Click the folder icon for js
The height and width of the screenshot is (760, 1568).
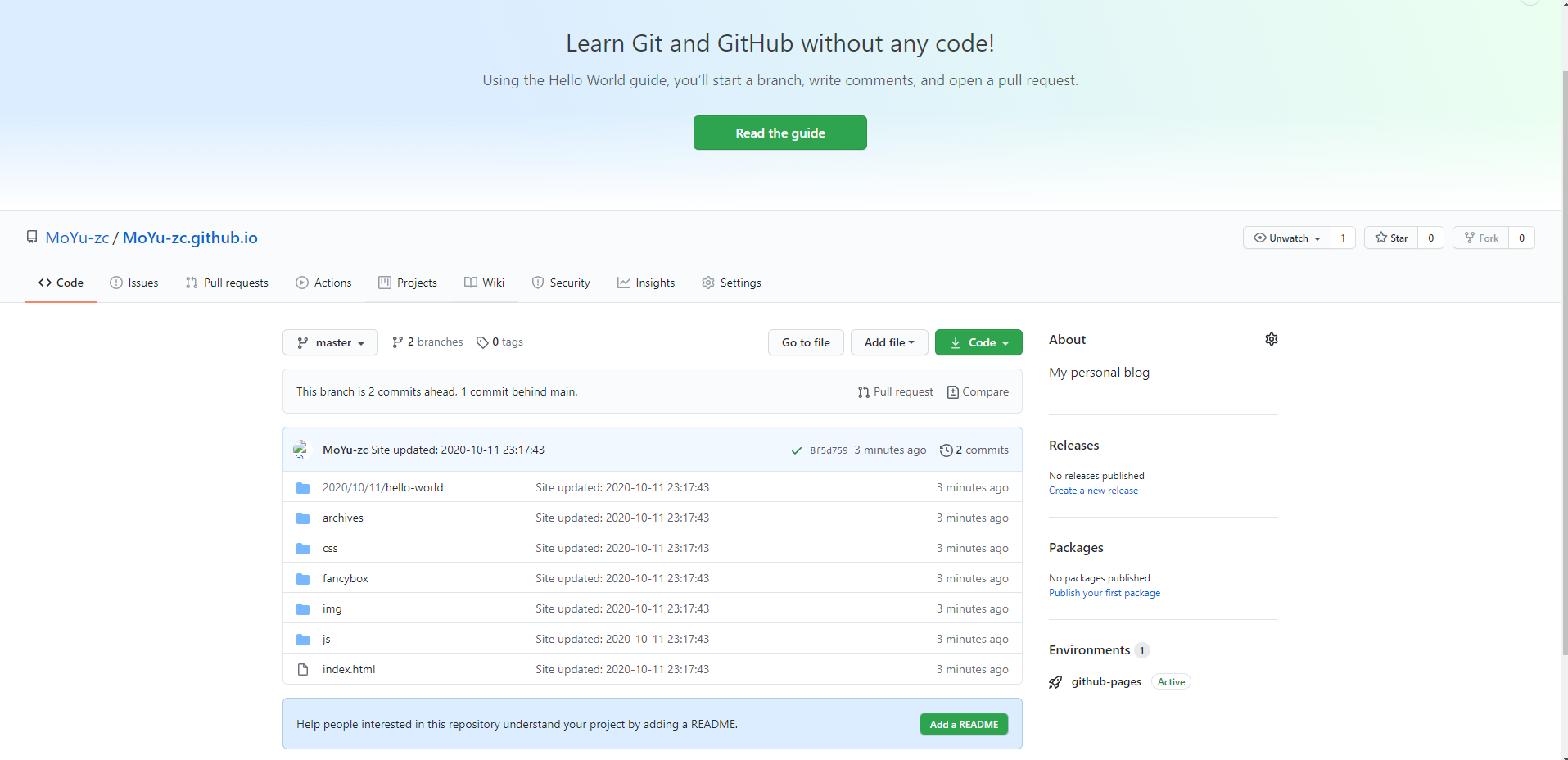point(303,640)
